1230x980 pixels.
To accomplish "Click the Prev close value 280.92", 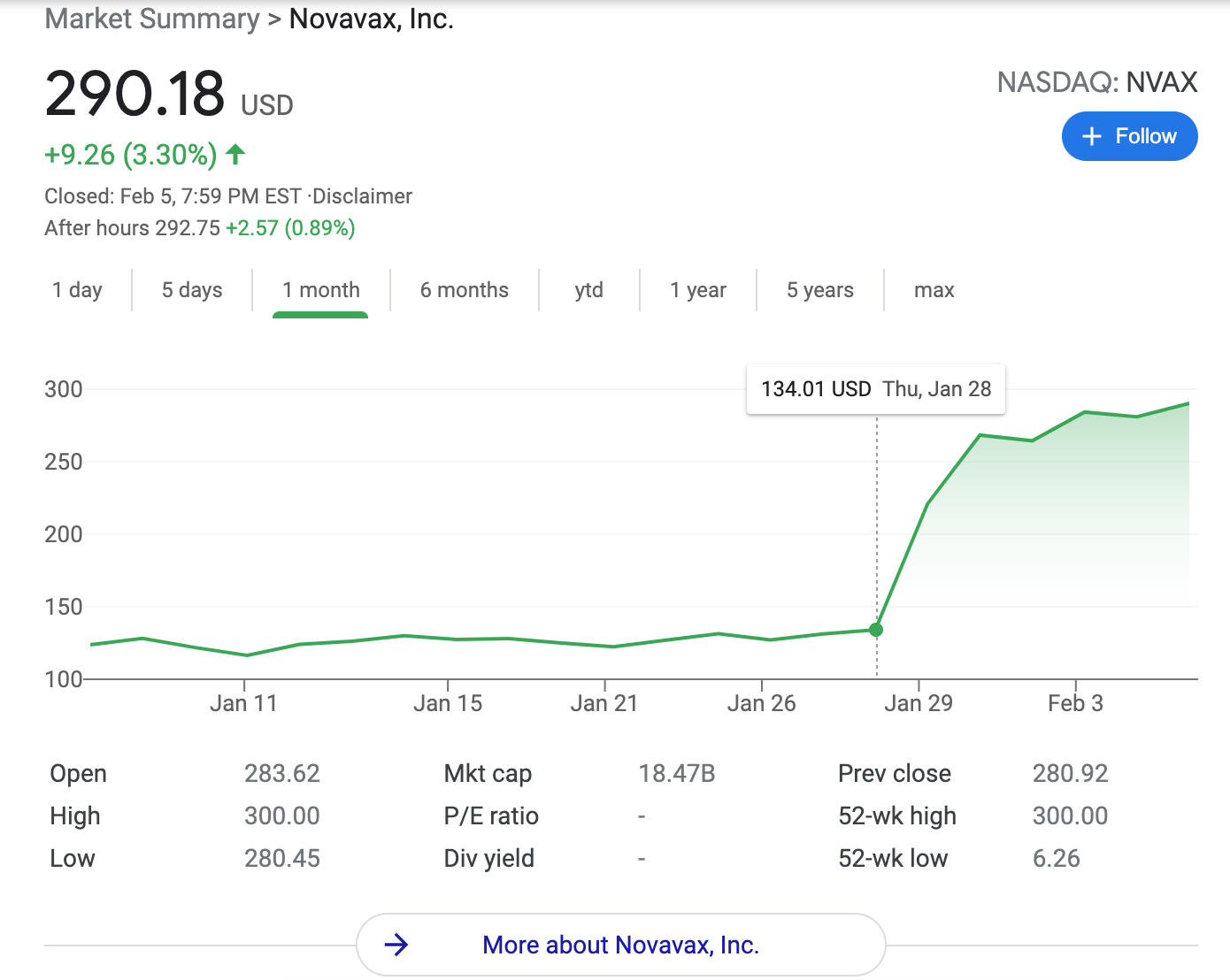I will point(1071,773).
